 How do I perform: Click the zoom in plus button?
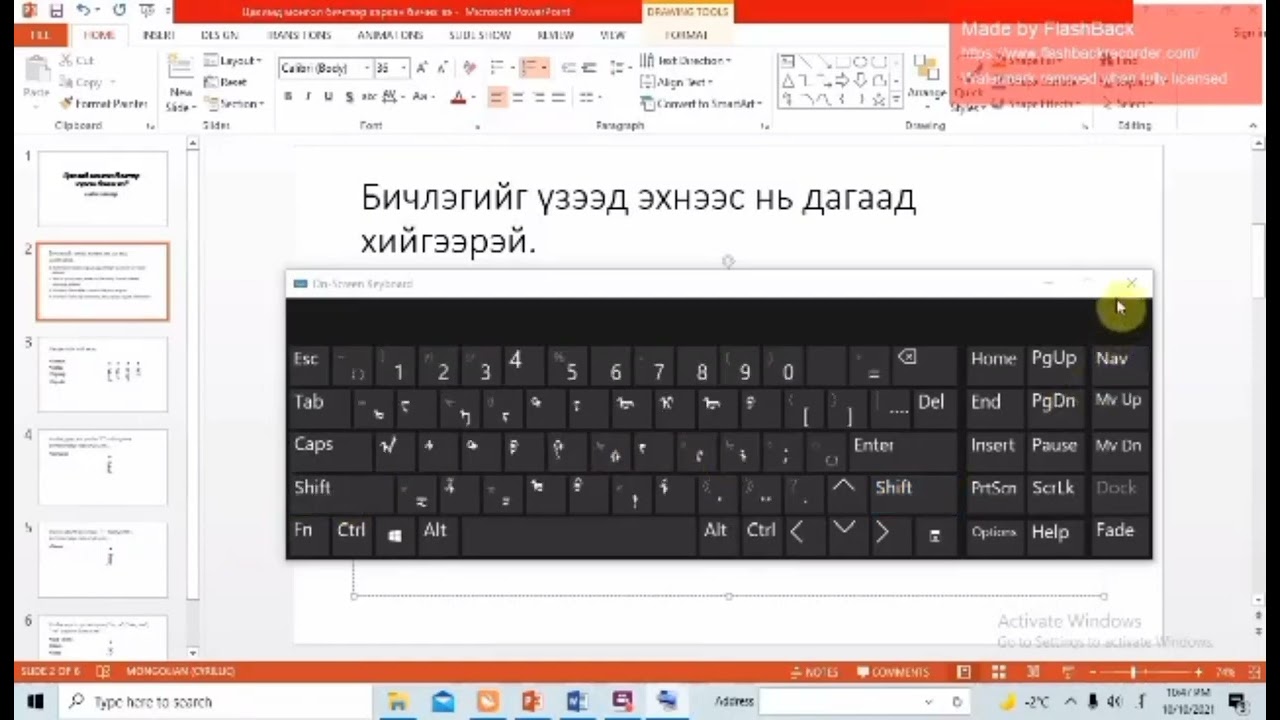click(x=1198, y=672)
